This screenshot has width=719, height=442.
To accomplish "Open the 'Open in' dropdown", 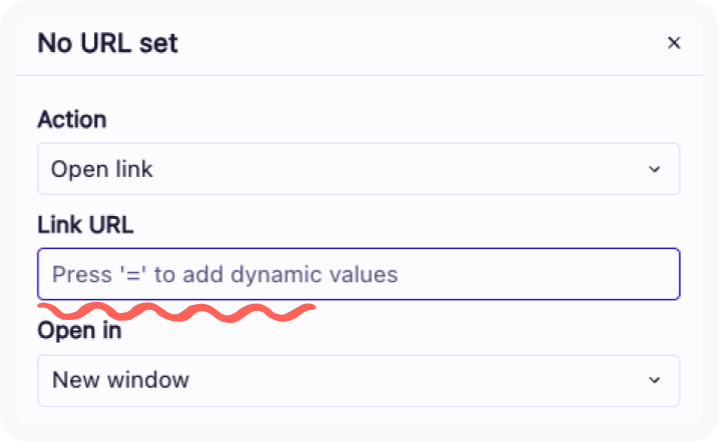I will point(358,380).
